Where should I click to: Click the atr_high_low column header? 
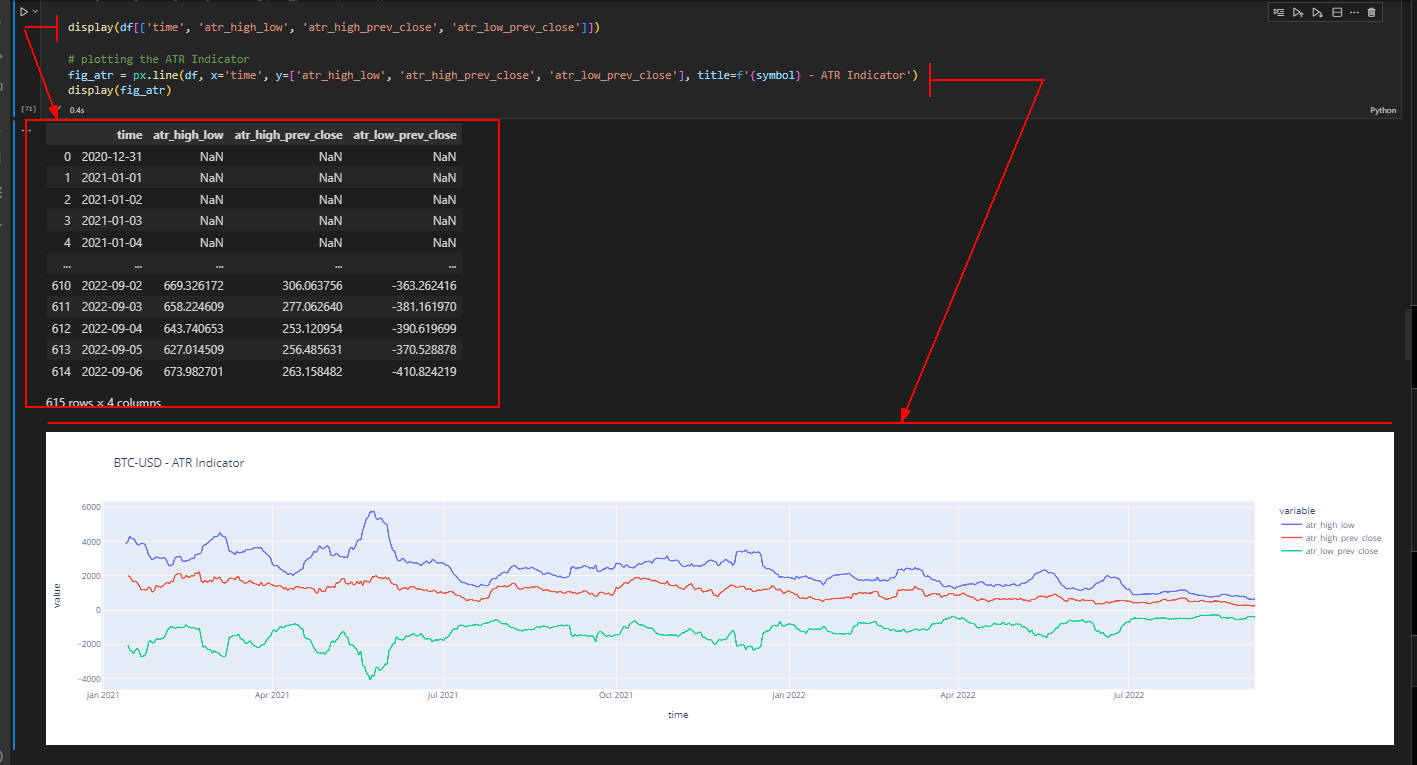click(188, 135)
